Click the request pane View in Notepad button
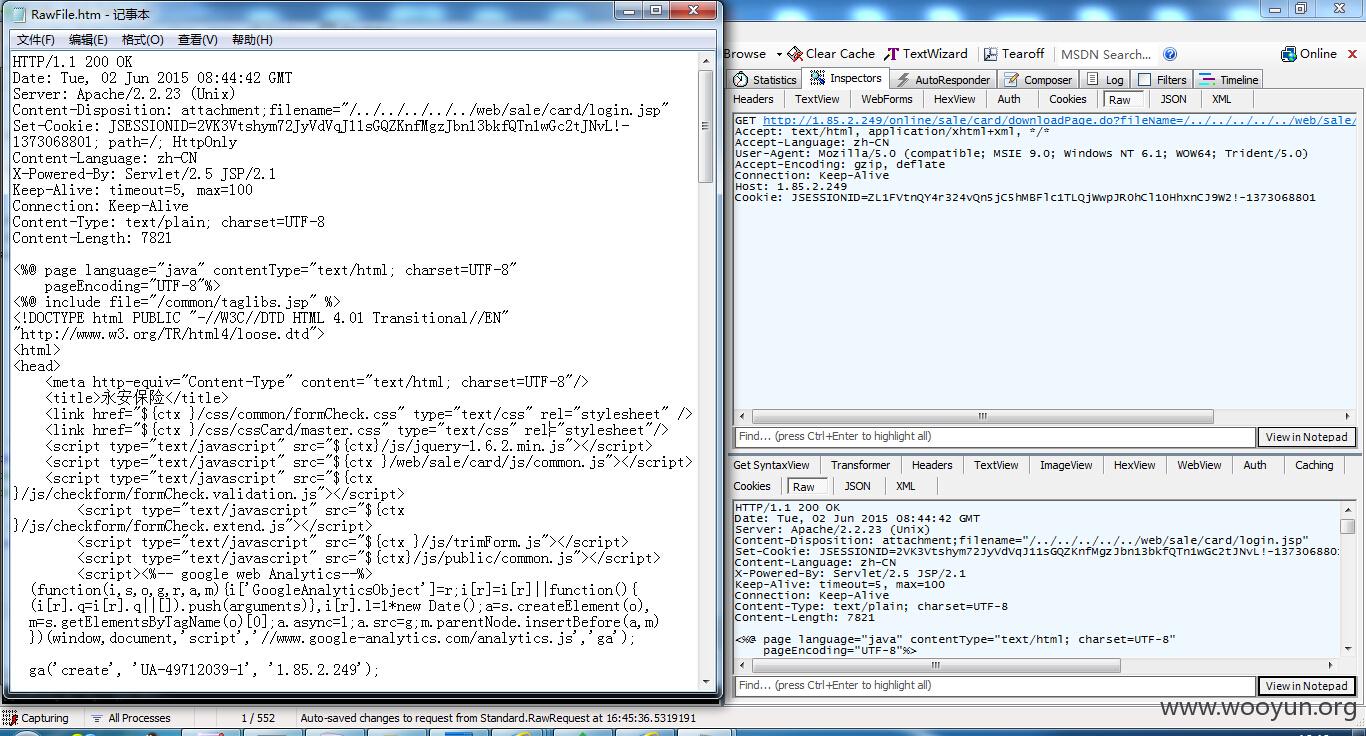The height and width of the screenshot is (736, 1366). (1307, 437)
